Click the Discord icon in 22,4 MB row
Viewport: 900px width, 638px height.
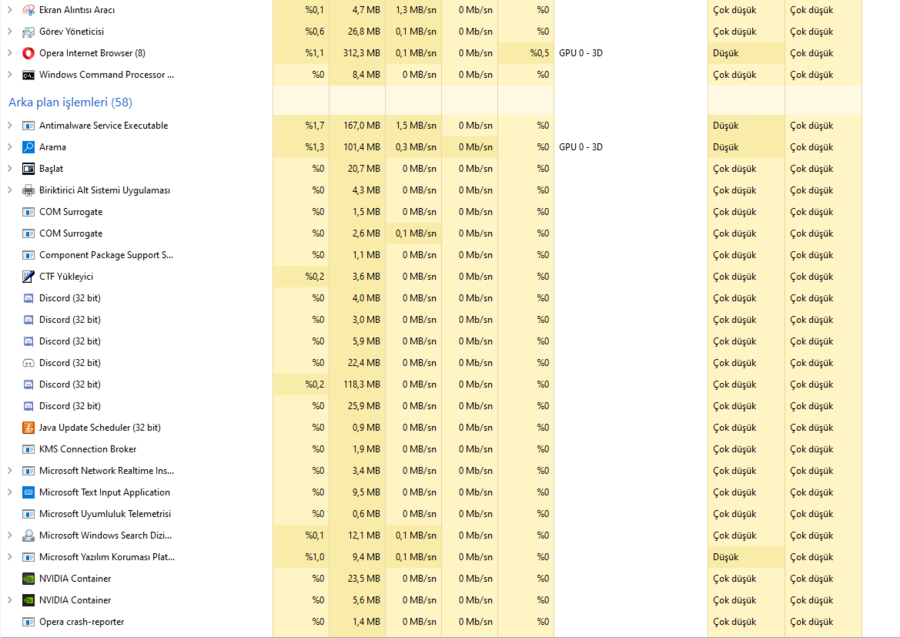pos(28,363)
